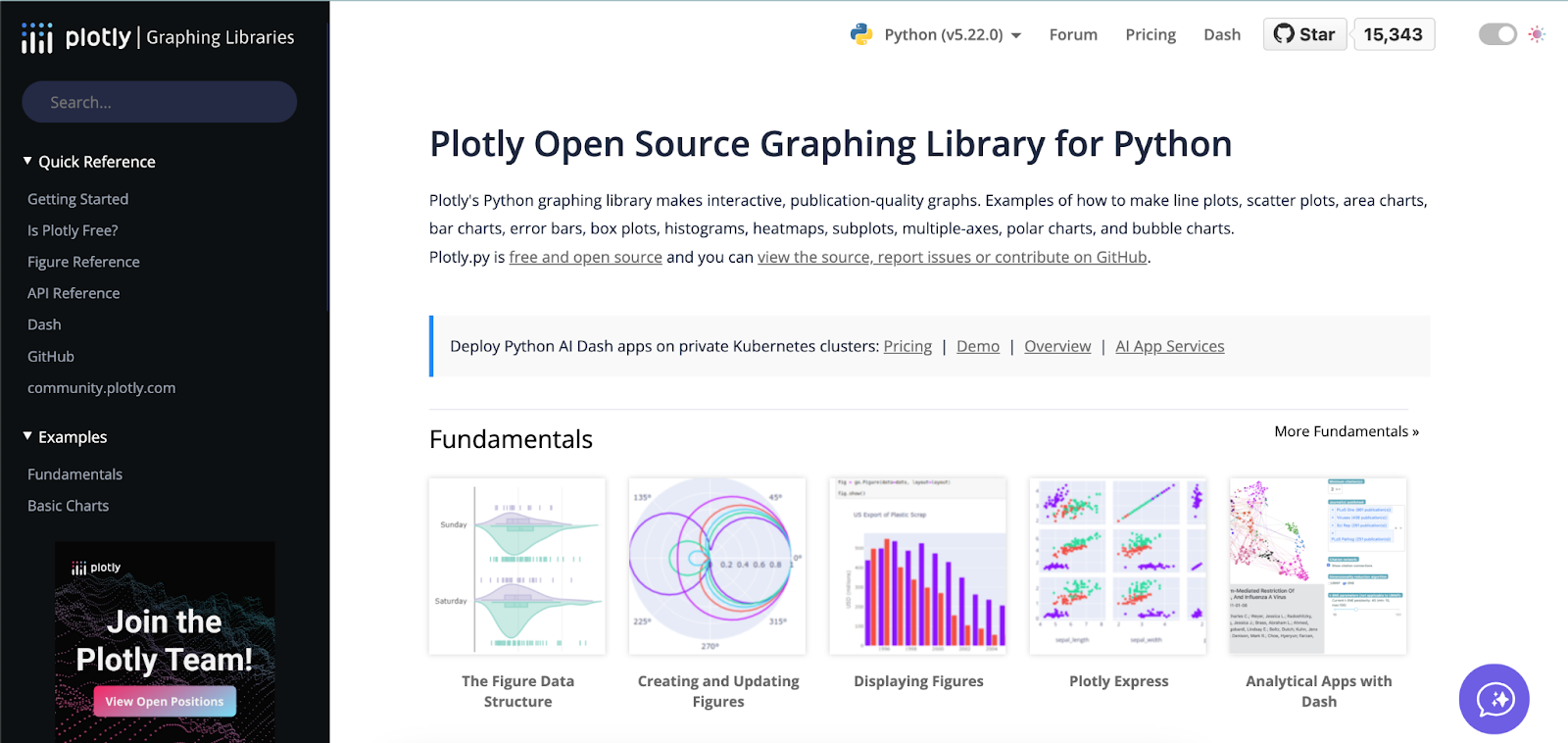Open Plotly Express scatter matrix thumbnail

tap(1118, 566)
